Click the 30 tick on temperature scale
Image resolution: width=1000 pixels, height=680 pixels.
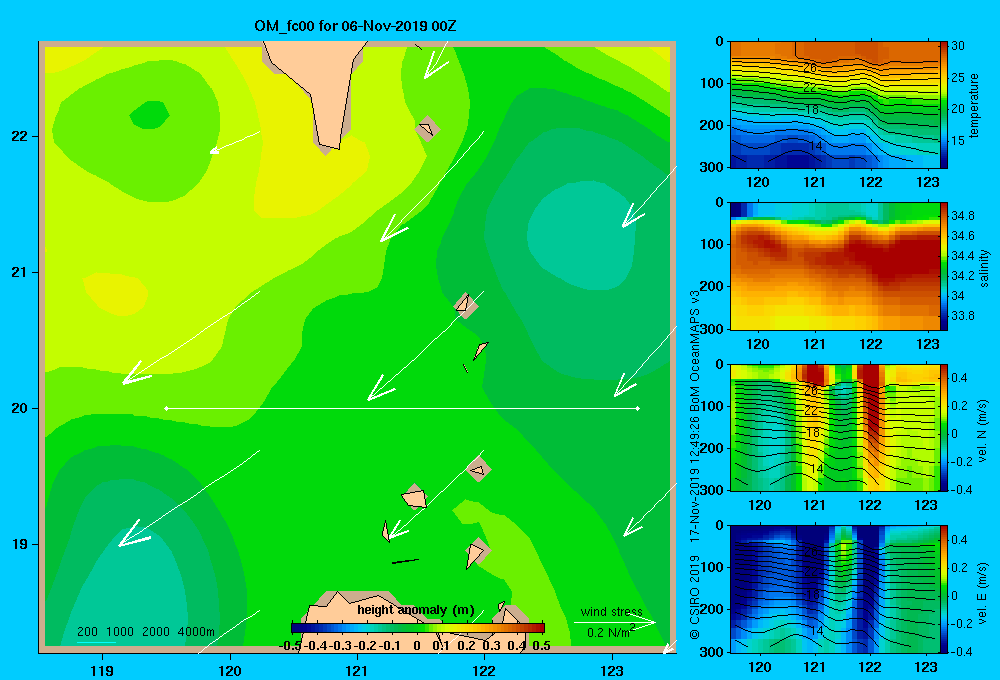pyautogui.click(x=958, y=46)
